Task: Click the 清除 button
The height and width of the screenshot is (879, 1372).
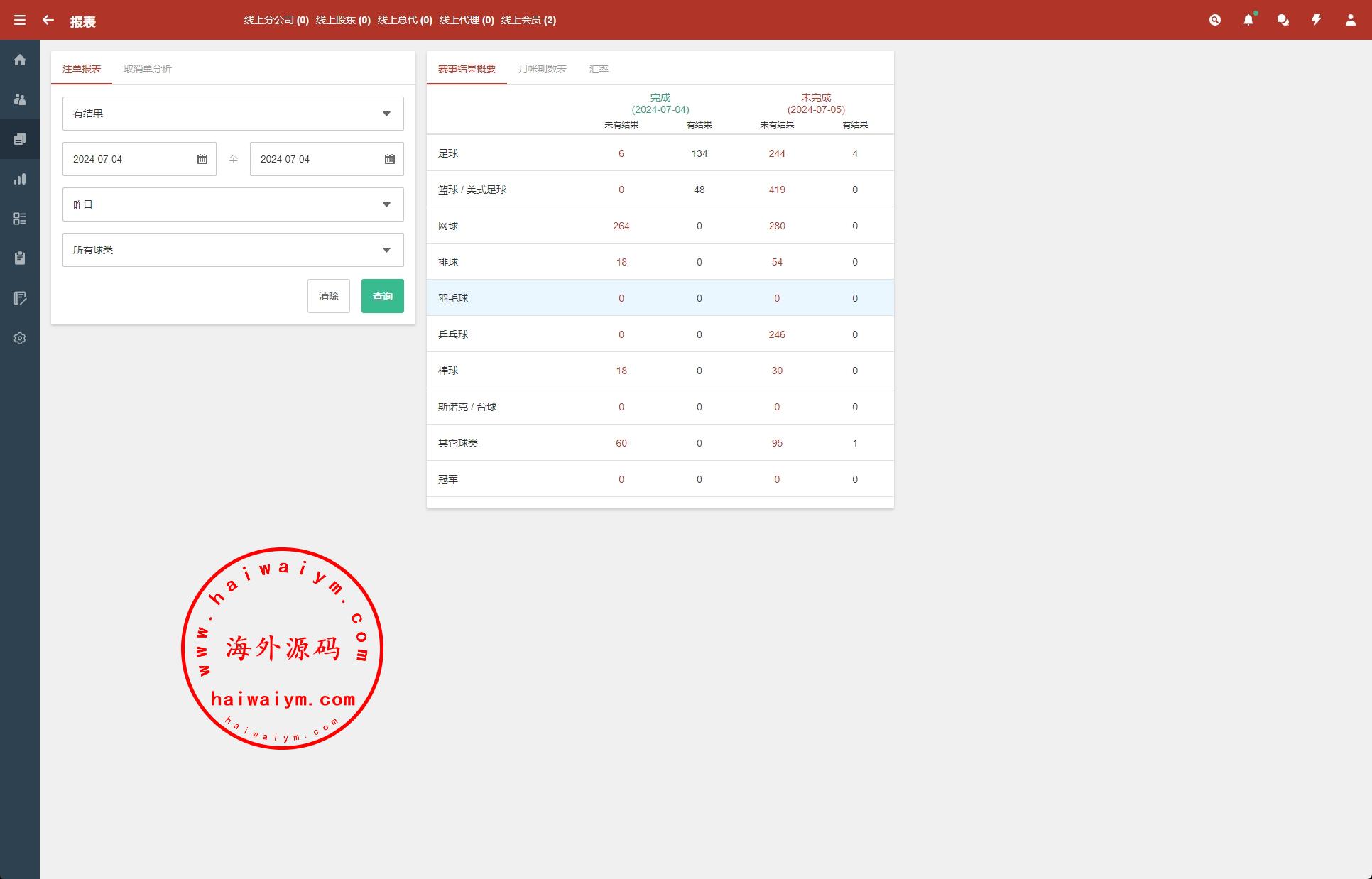Action: point(328,296)
